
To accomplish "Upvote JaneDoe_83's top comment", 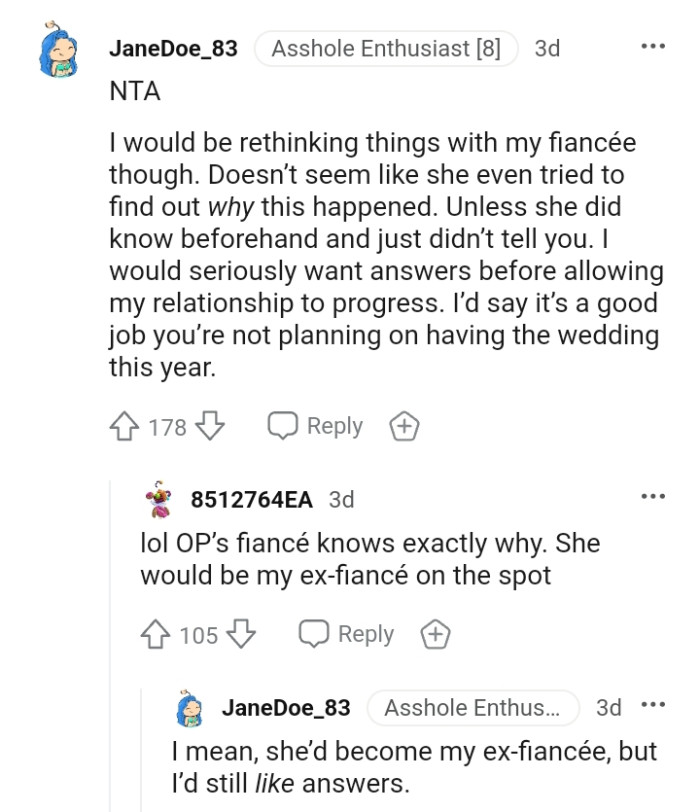I will pos(126,426).
